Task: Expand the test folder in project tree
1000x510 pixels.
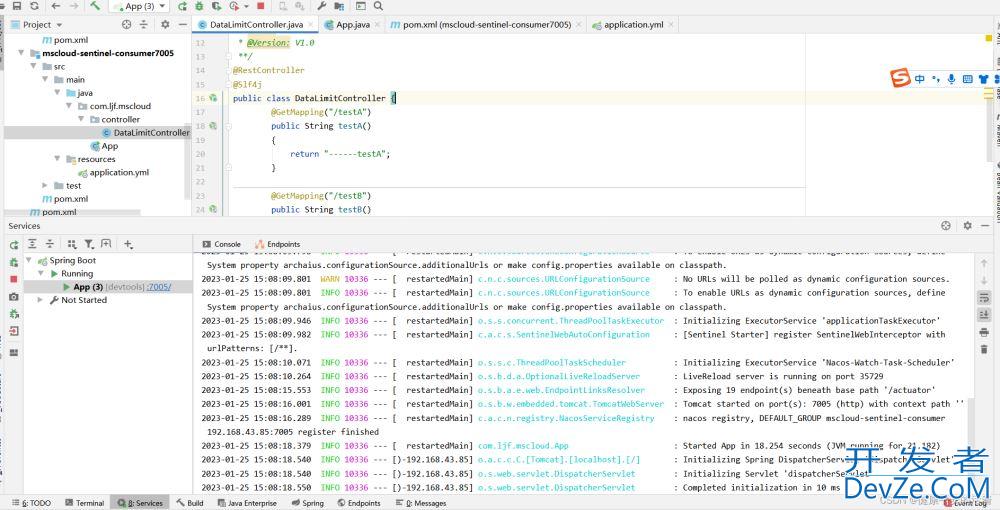Action: click(x=45, y=186)
